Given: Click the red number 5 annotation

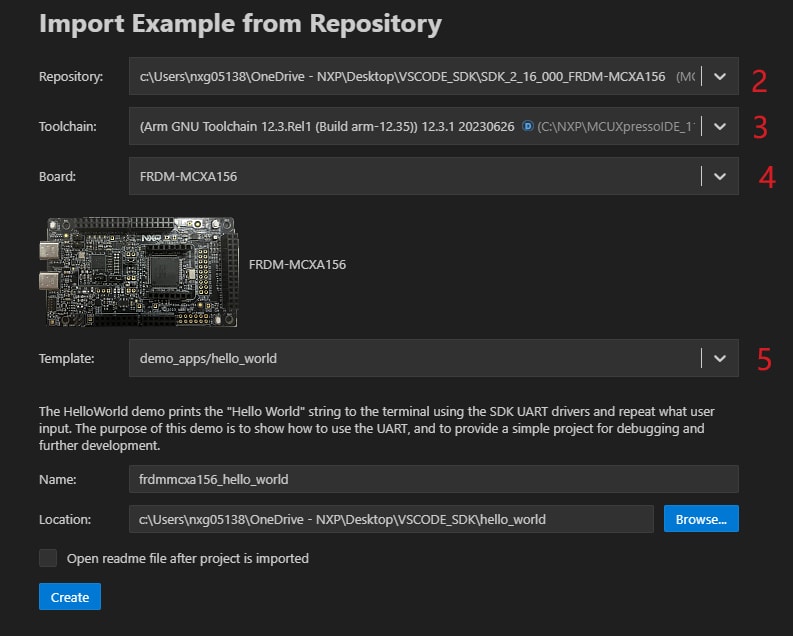Looking at the screenshot, I should (764, 359).
